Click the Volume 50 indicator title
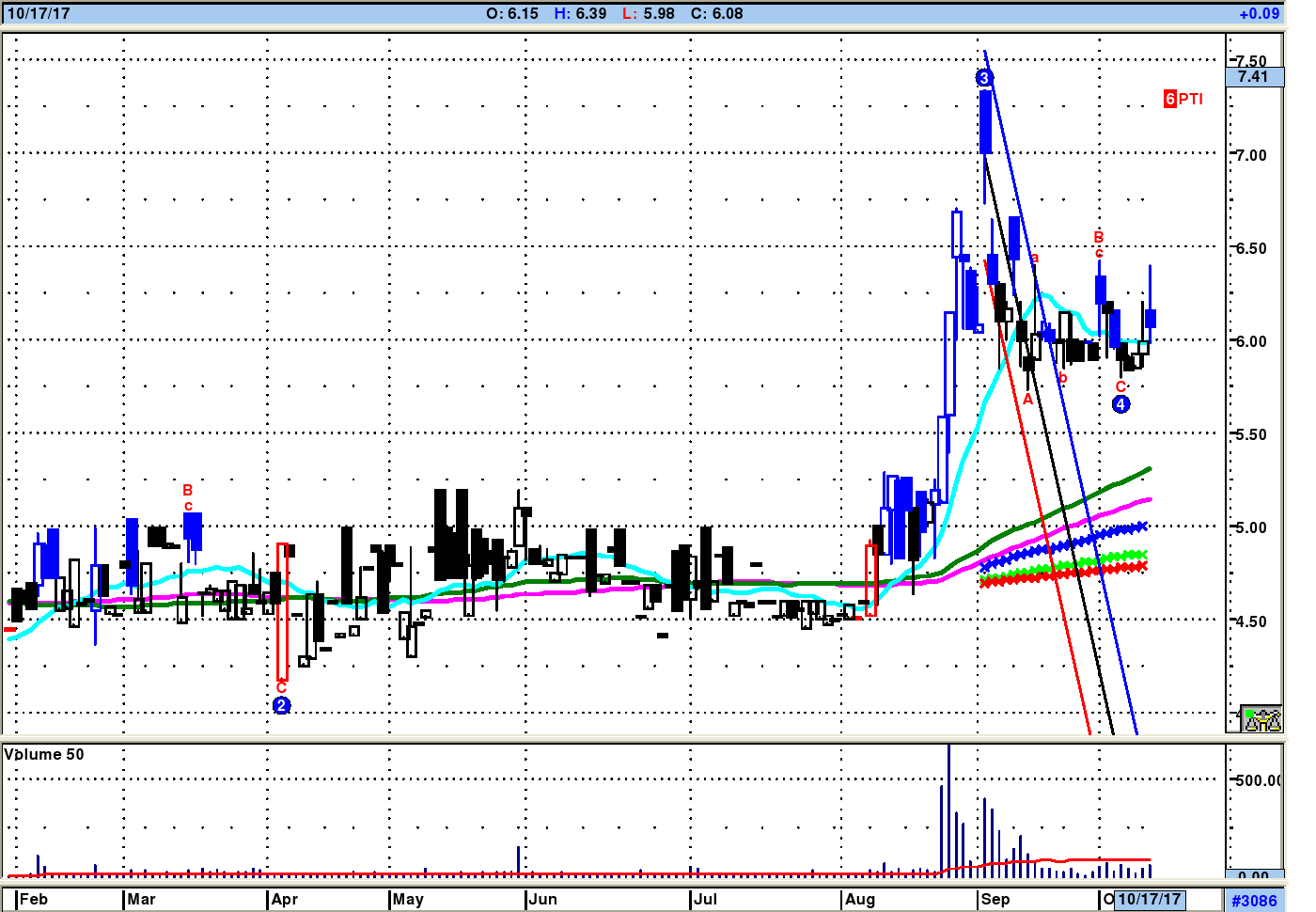Viewport: 1316px width, 912px height. (x=44, y=754)
